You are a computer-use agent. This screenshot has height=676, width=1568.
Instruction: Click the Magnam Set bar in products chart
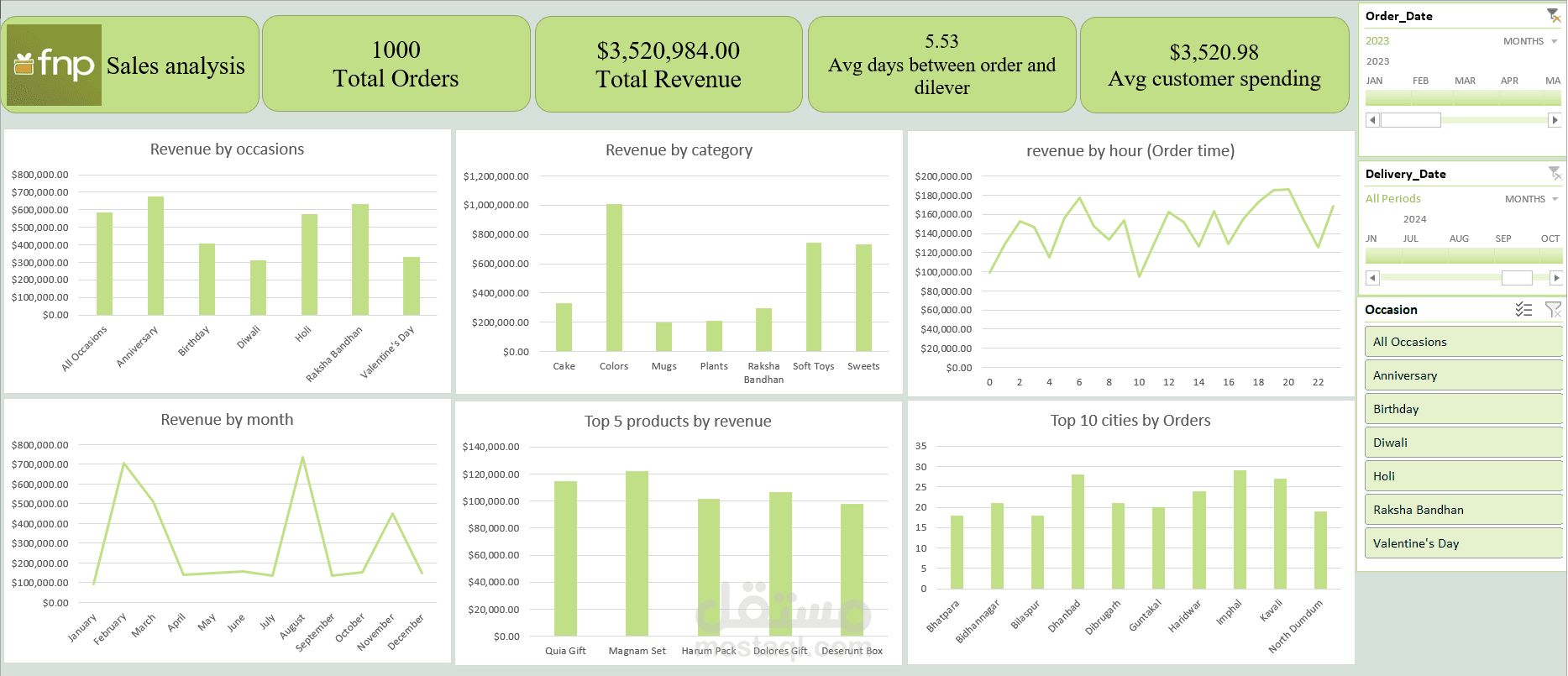coord(637,553)
